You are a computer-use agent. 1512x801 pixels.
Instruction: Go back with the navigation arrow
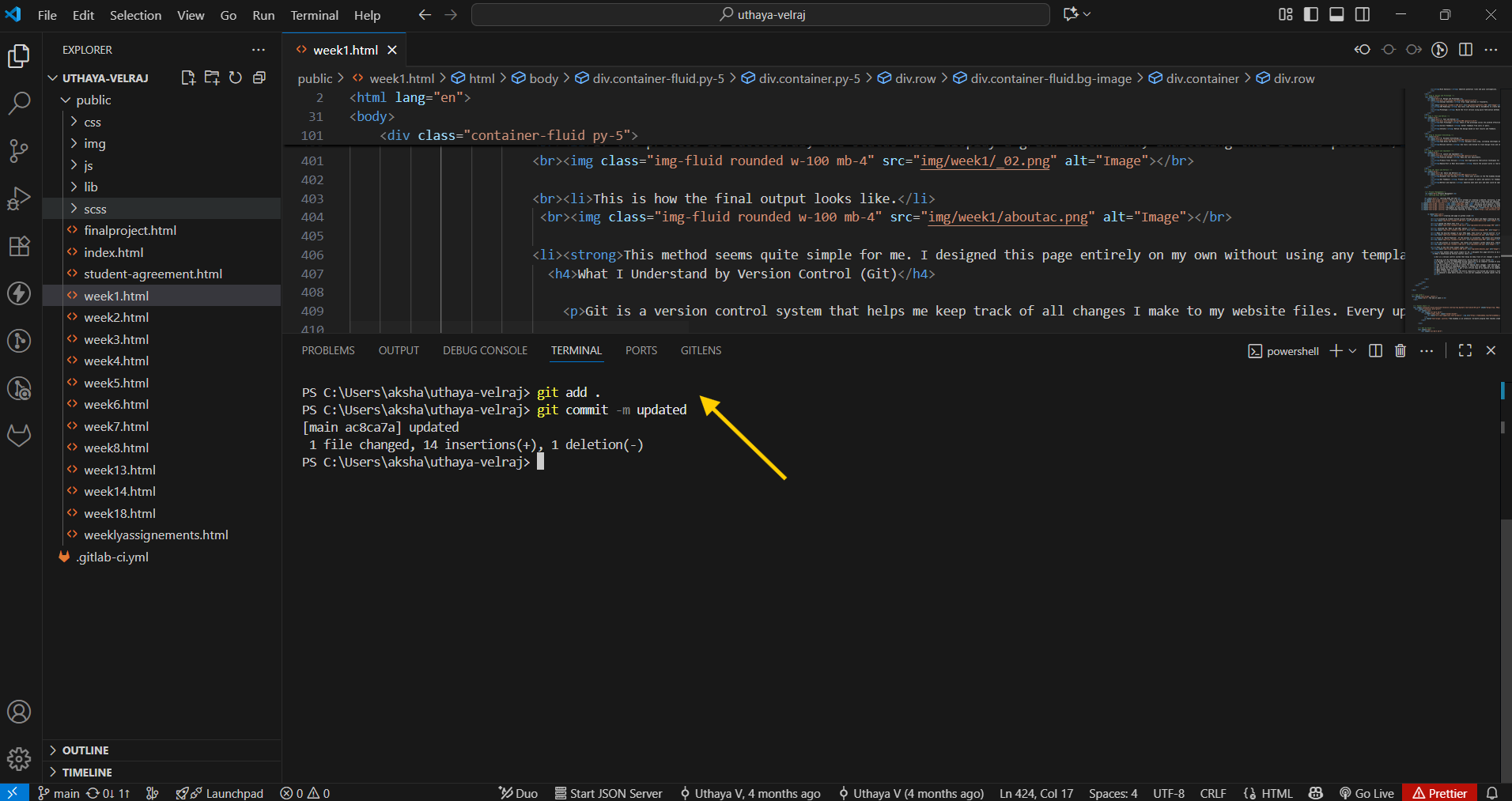point(425,14)
